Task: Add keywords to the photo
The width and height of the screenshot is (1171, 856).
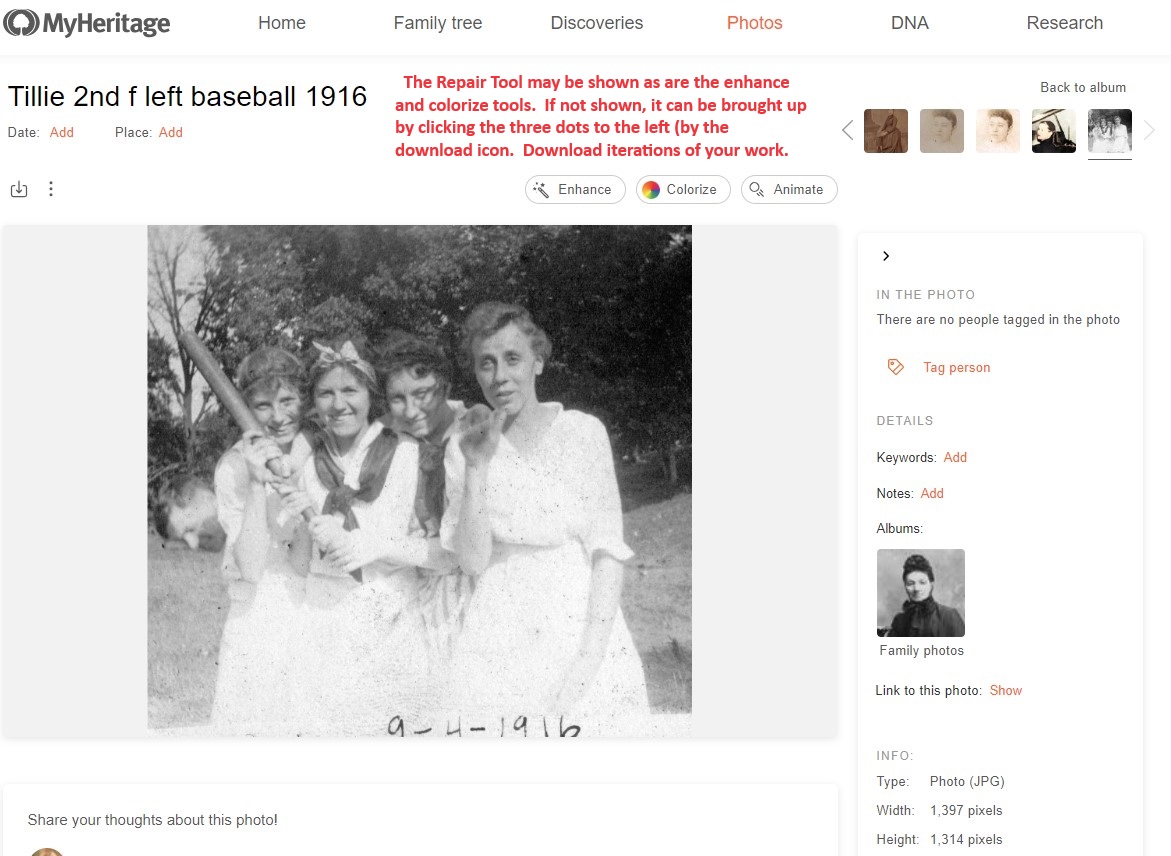Action: pyautogui.click(x=954, y=457)
